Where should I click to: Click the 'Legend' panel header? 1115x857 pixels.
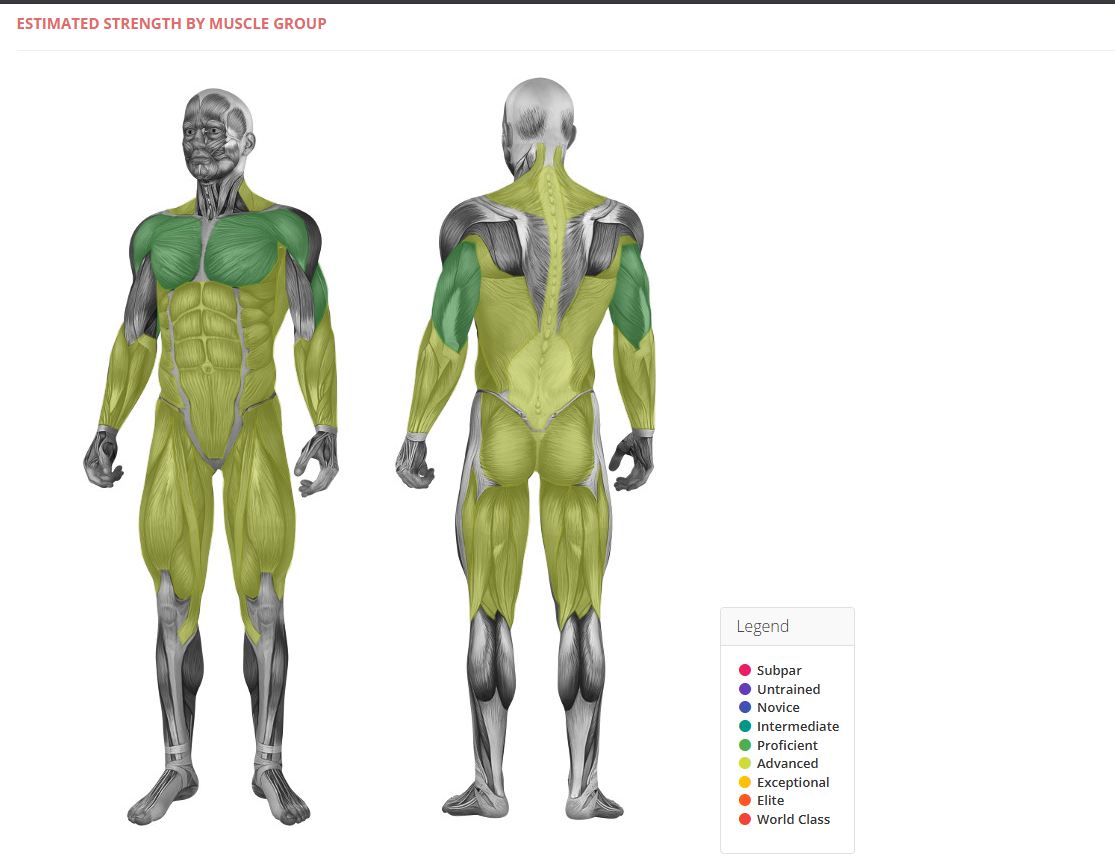[x=787, y=627]
